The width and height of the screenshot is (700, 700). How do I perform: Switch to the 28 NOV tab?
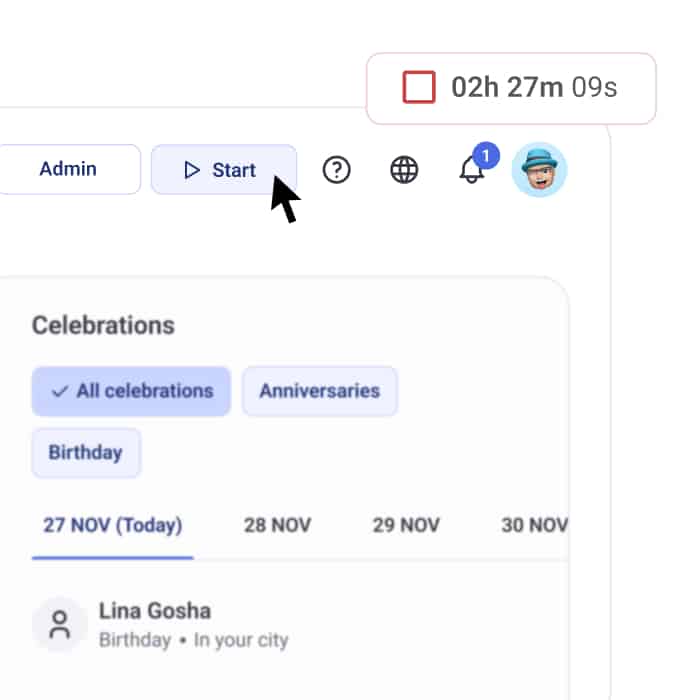point(277,526)
